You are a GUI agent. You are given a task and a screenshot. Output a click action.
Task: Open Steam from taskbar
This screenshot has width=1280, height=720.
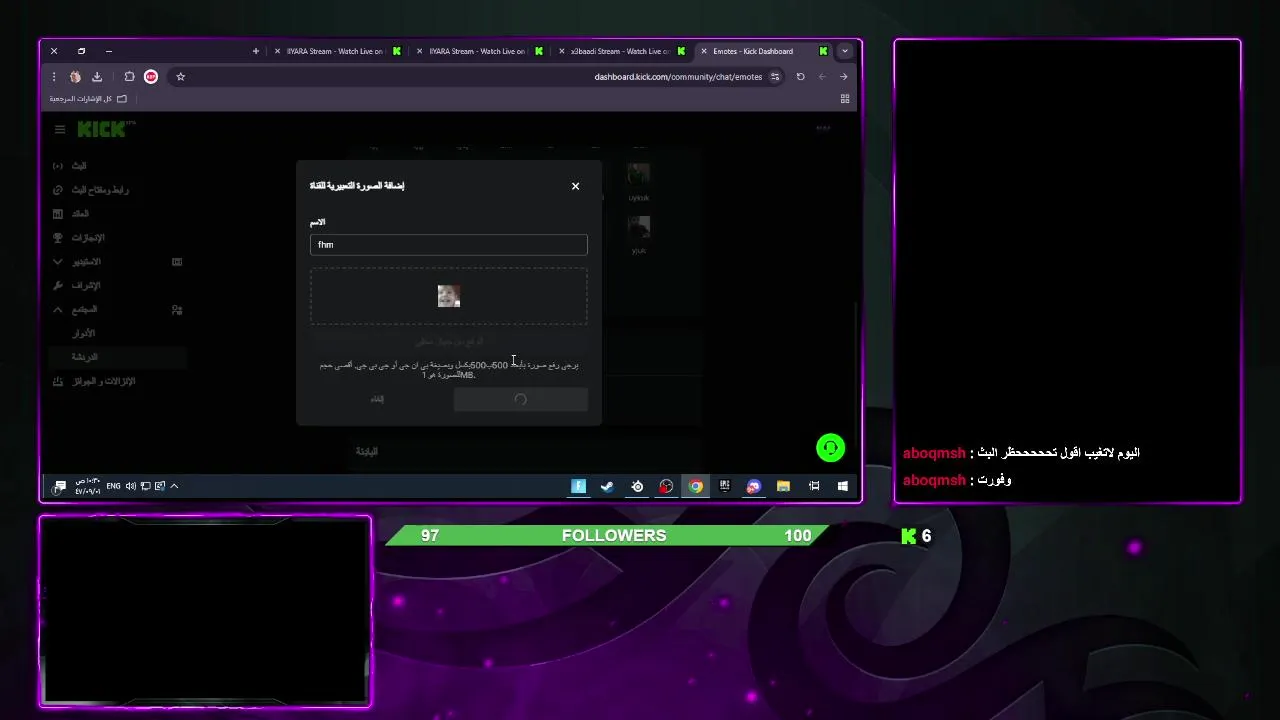point(607,486)
